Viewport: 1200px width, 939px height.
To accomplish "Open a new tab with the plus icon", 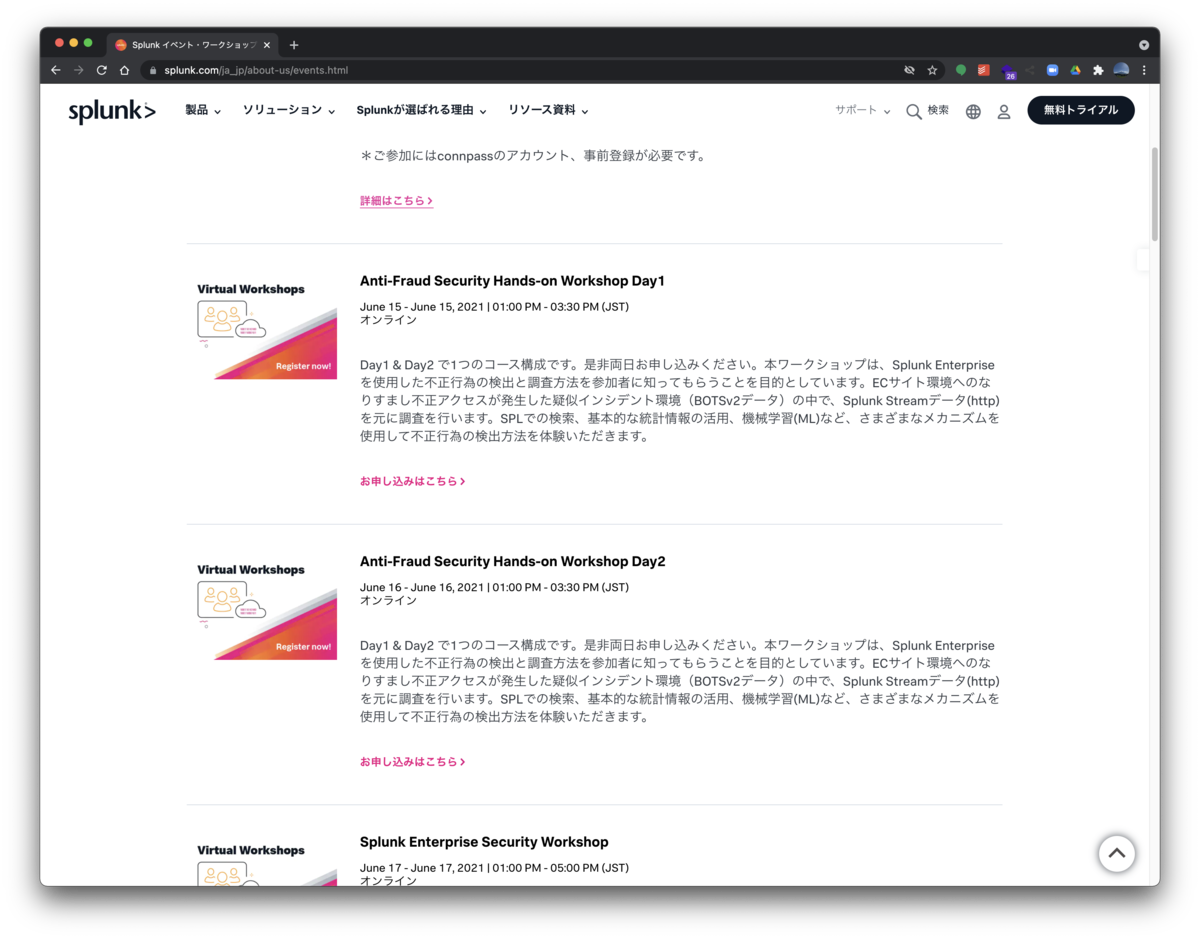I will point(294,45).
